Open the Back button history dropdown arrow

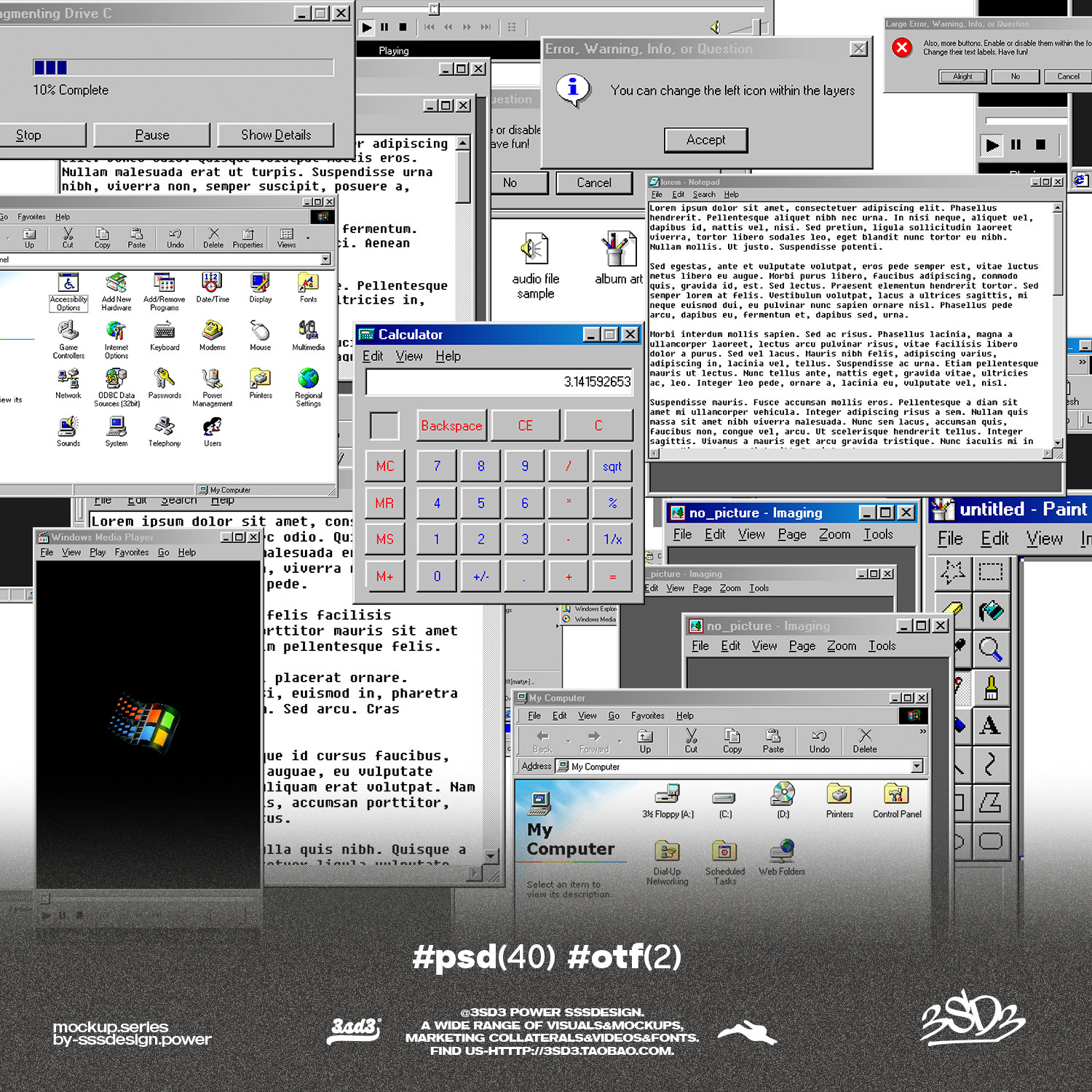point(569,741)
